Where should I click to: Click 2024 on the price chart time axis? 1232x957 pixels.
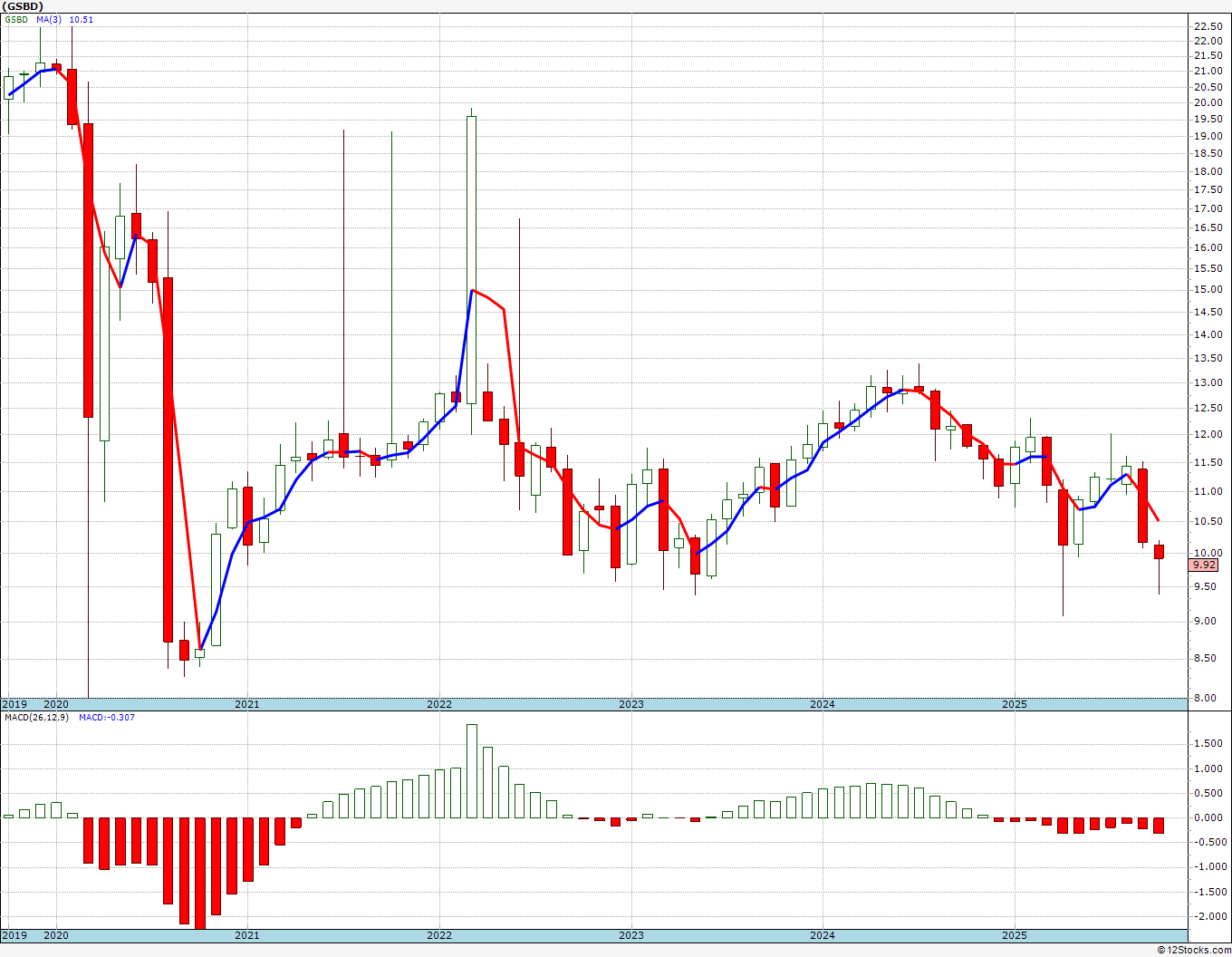tap(823, 704)
